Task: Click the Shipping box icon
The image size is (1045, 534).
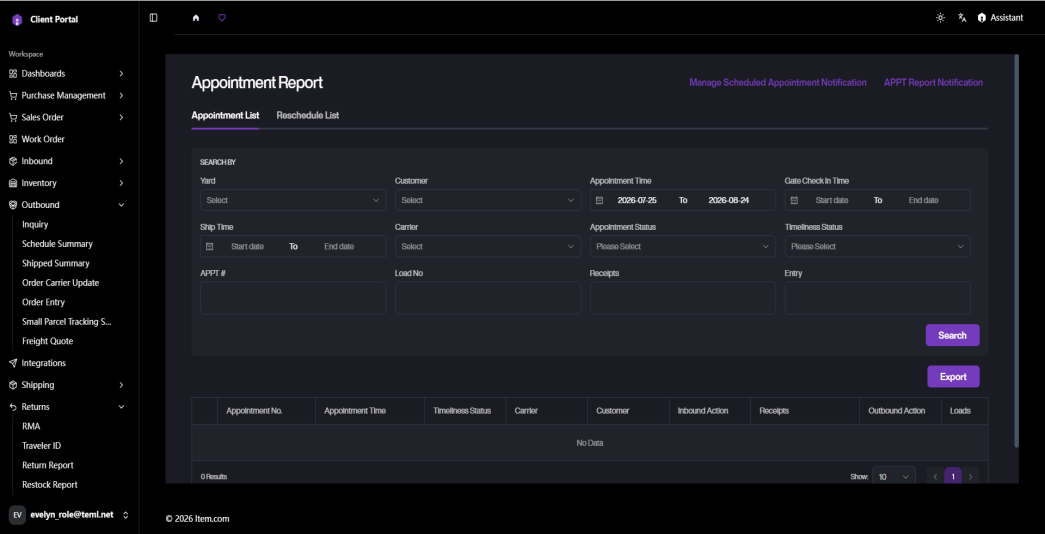Action: pos(13,385)
